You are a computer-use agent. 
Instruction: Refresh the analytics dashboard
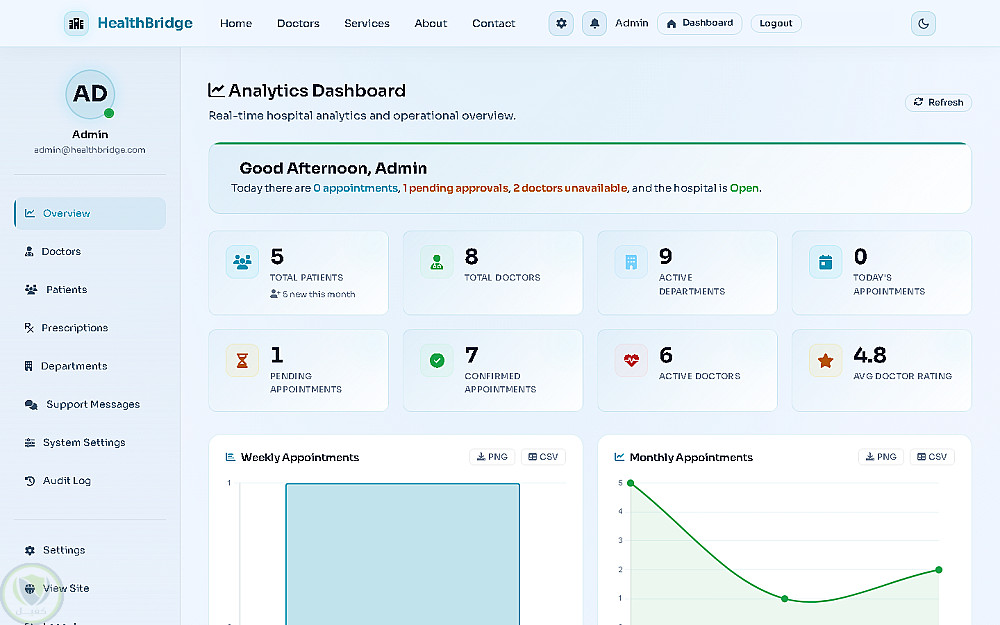[938, 103]
